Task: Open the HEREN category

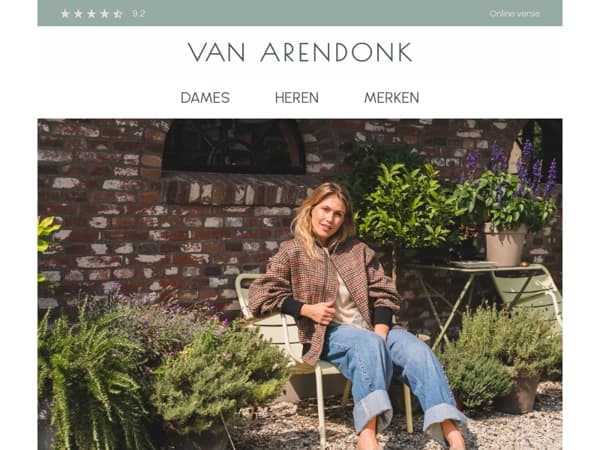Action: click(297, 98)
